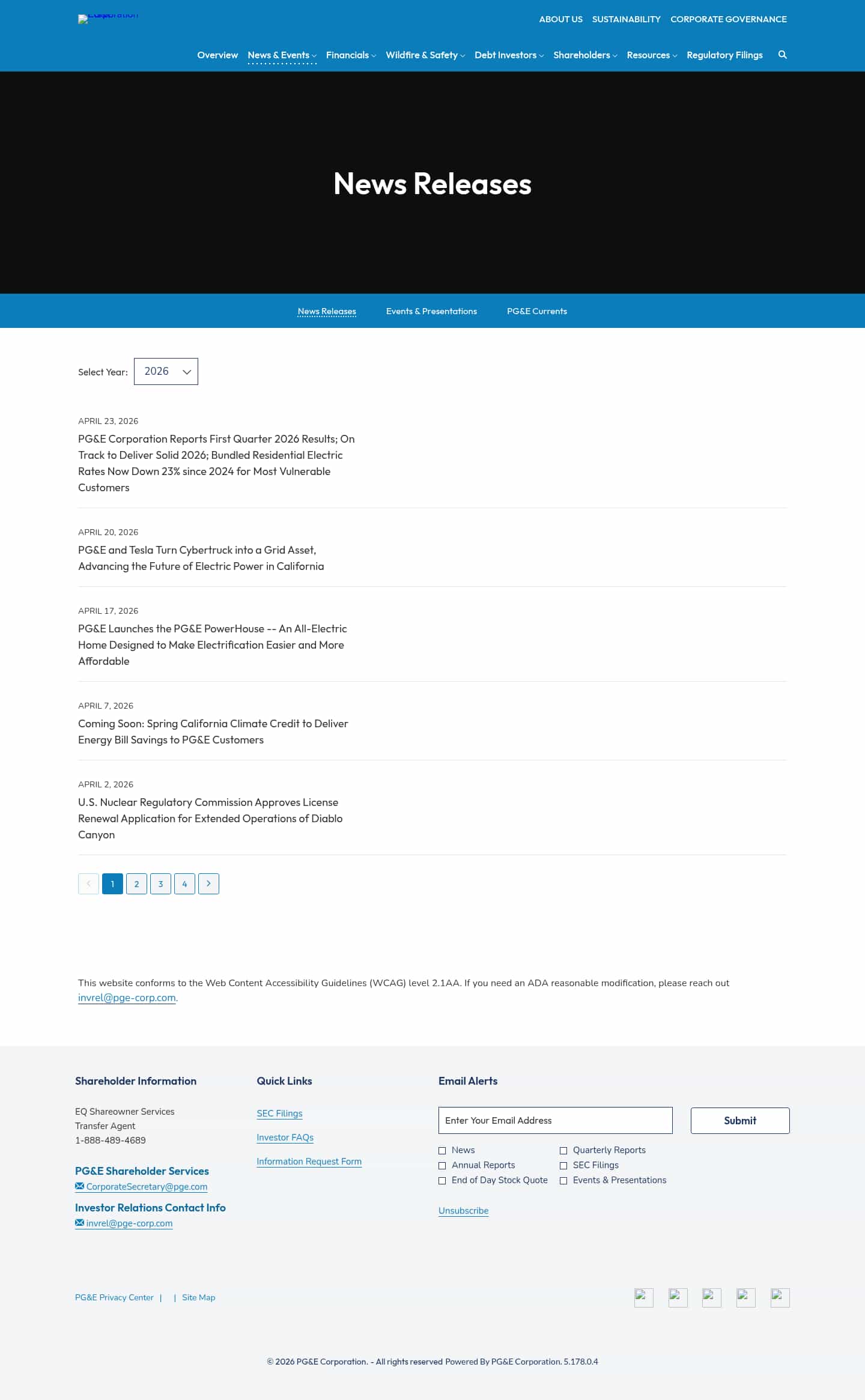
Task: Open the Information Request Form link
Action: (309, 1162)
